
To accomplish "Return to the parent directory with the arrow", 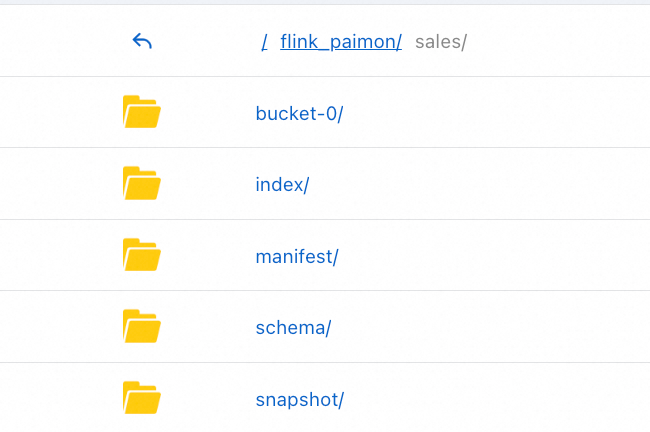I will coord(142,42).
